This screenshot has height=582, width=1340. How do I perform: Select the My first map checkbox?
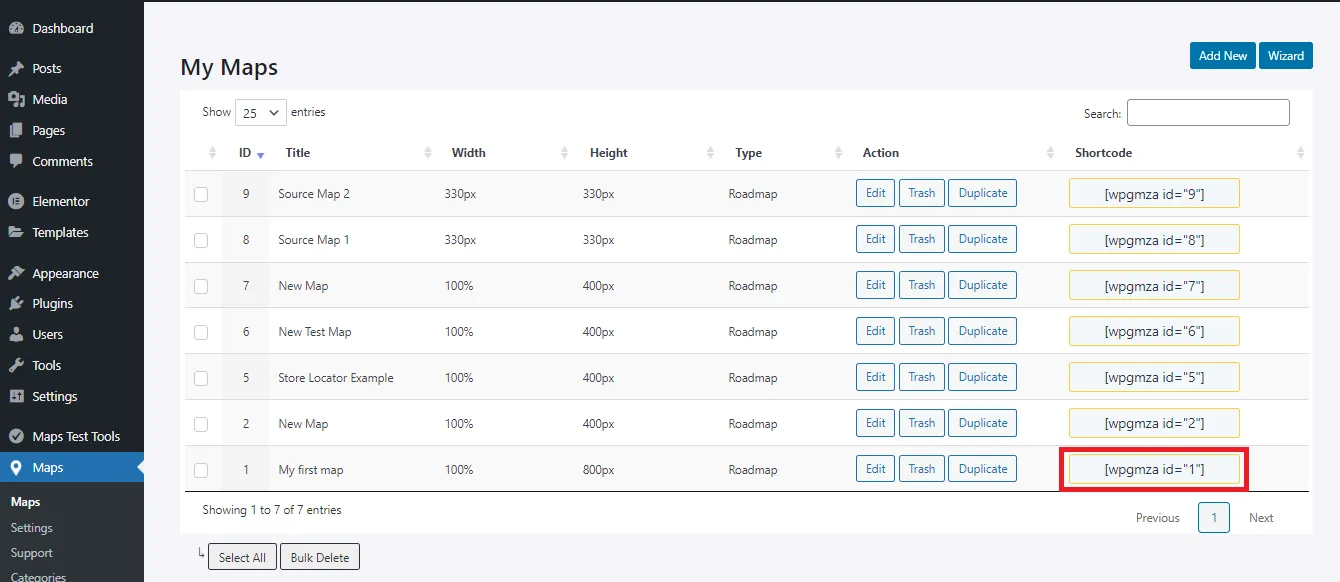coord(201,470)
